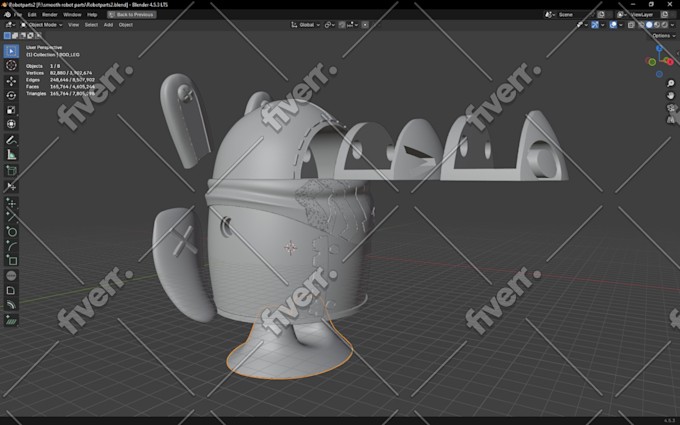
Task: Toggle X-ray mode
Action: pos(631,25)
